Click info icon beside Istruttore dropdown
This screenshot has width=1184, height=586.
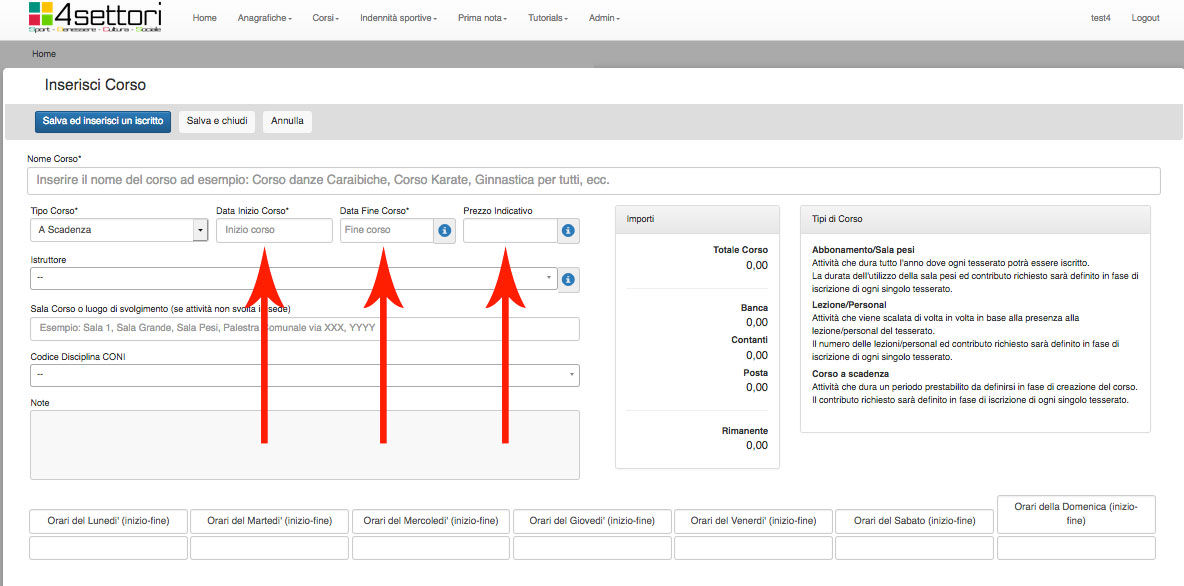[x=568, y=279]
